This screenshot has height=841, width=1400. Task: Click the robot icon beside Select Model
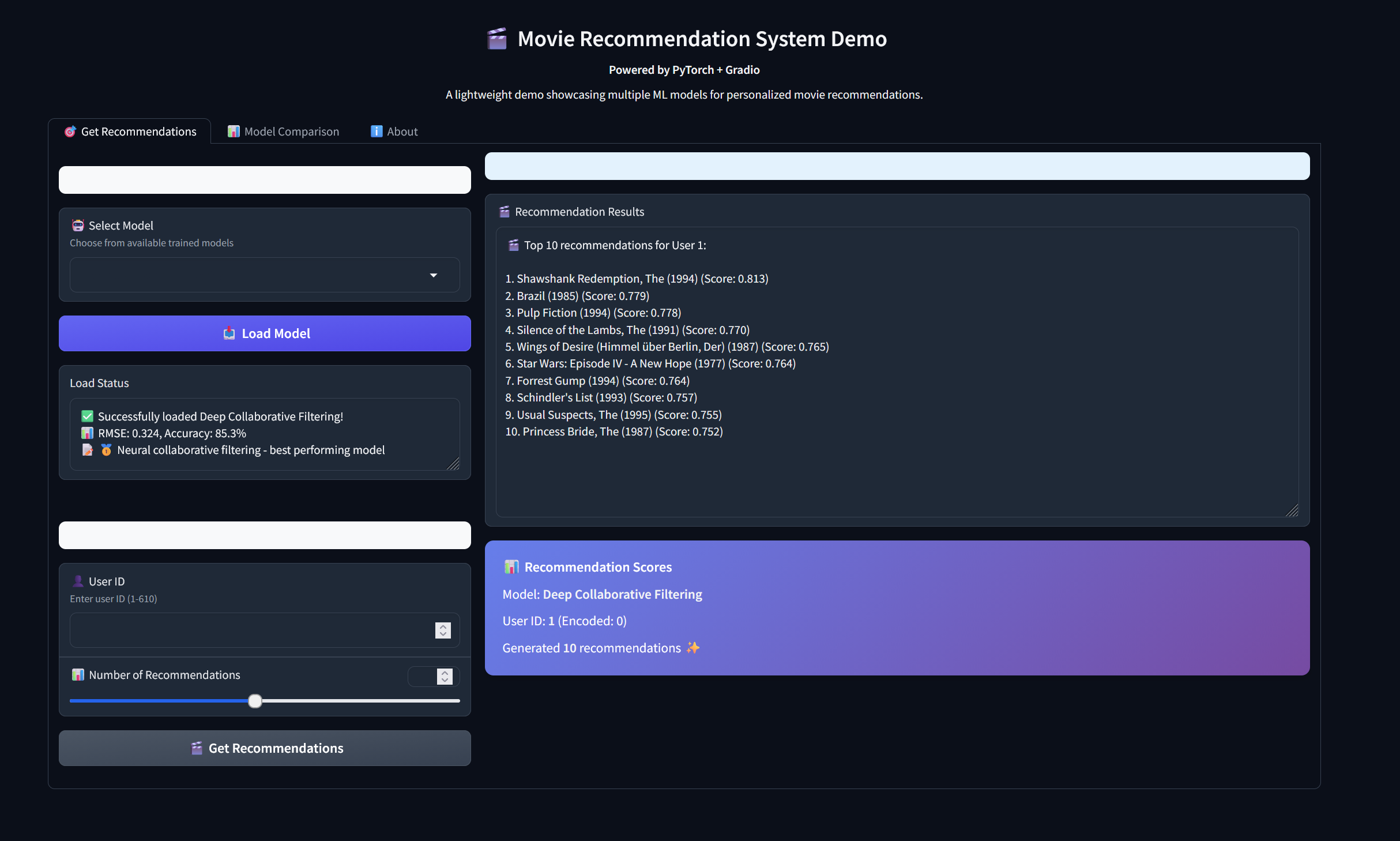78,226
